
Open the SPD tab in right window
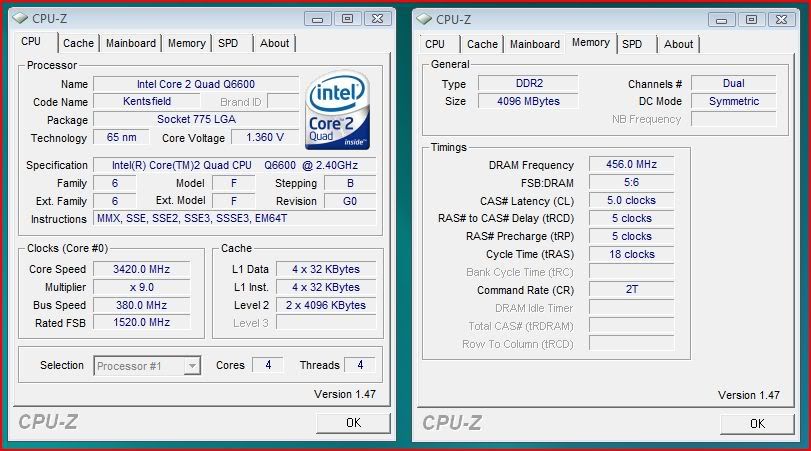coord(632,44)
